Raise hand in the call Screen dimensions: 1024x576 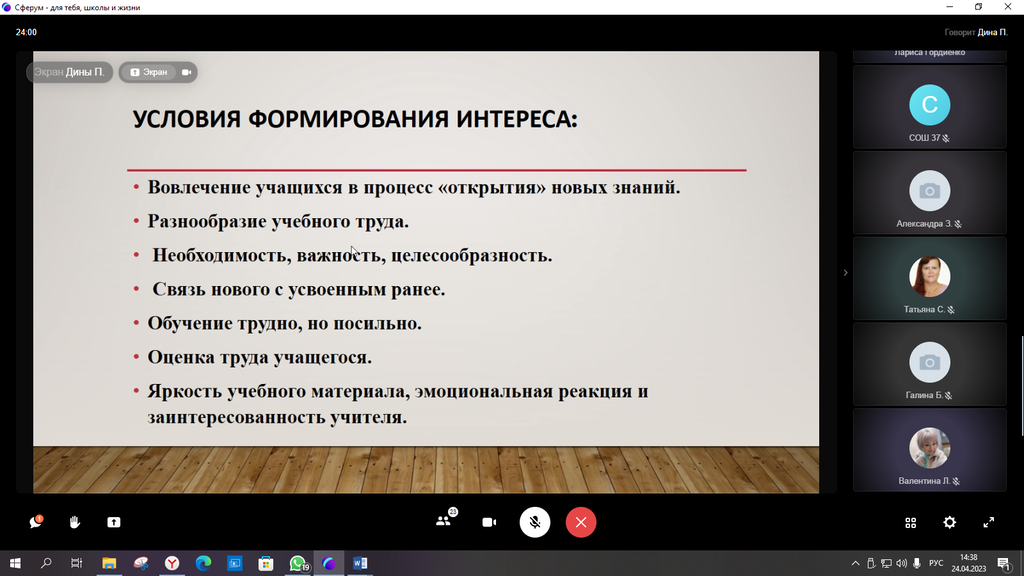coord(74,522)
